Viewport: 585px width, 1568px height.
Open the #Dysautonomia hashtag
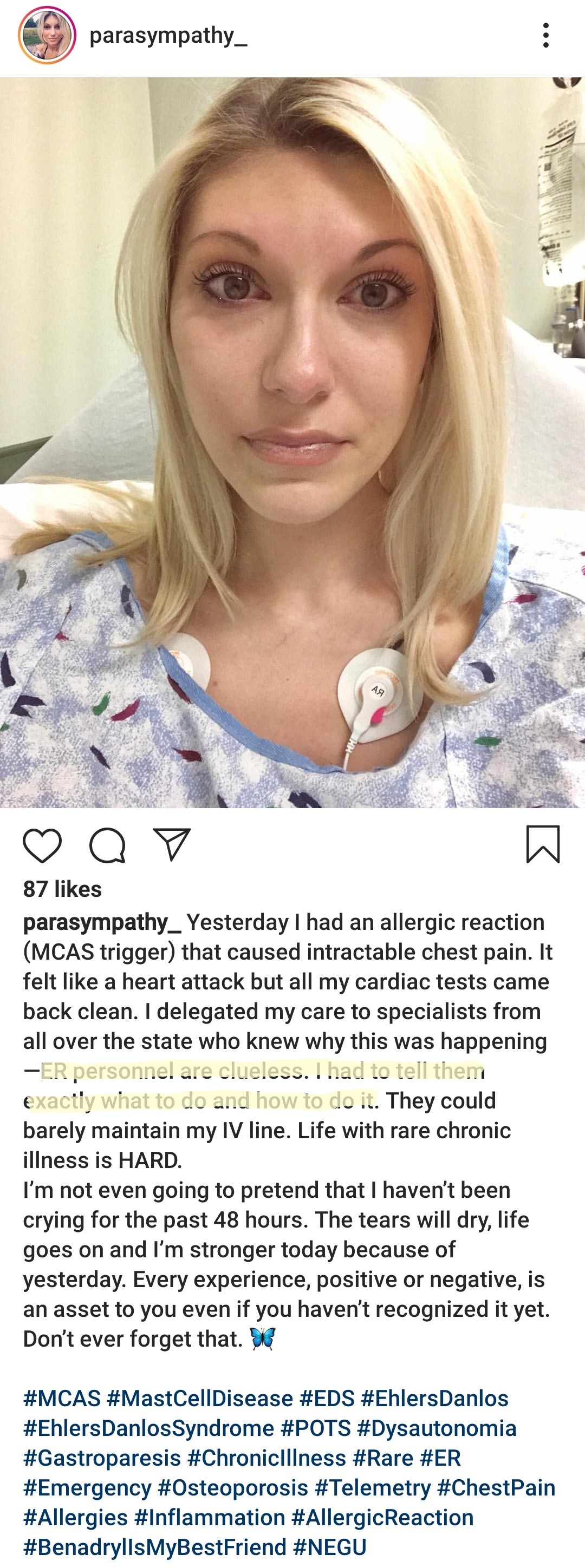437,1428
